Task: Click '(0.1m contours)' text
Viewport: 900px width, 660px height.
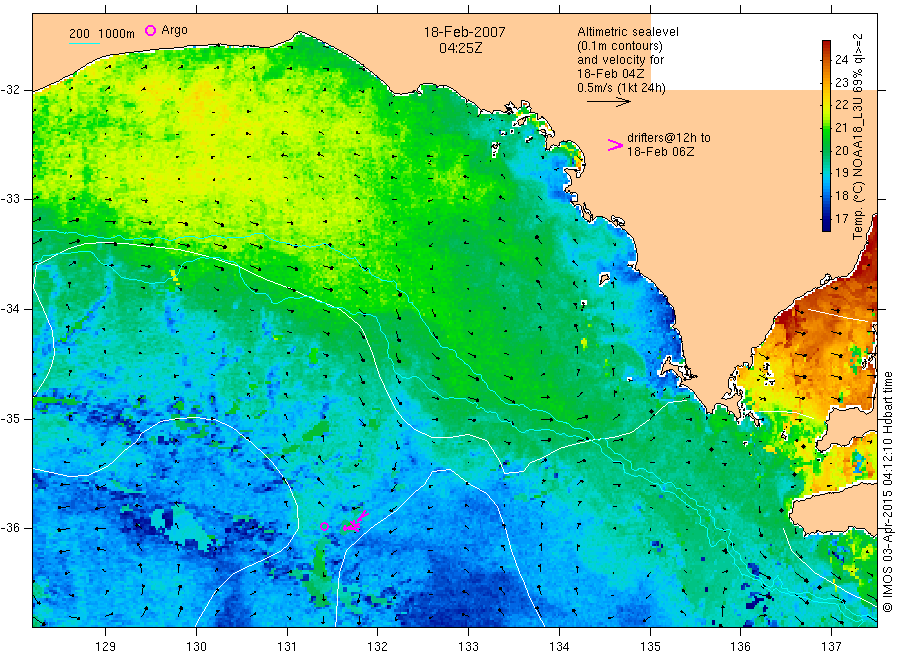Action: click(619, 46)
